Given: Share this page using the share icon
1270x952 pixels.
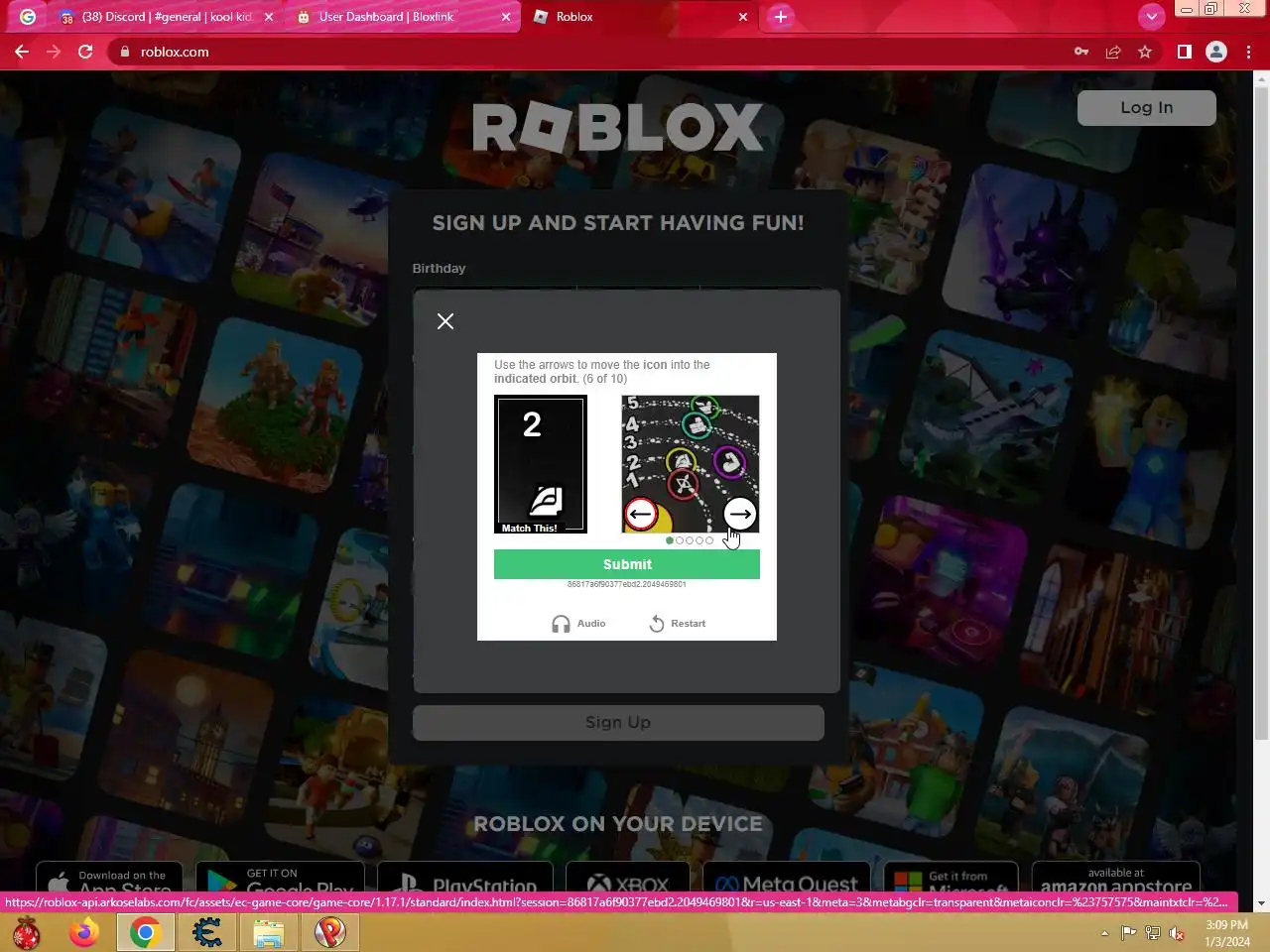Looking at the screenshot, I should pos(1113,52).
